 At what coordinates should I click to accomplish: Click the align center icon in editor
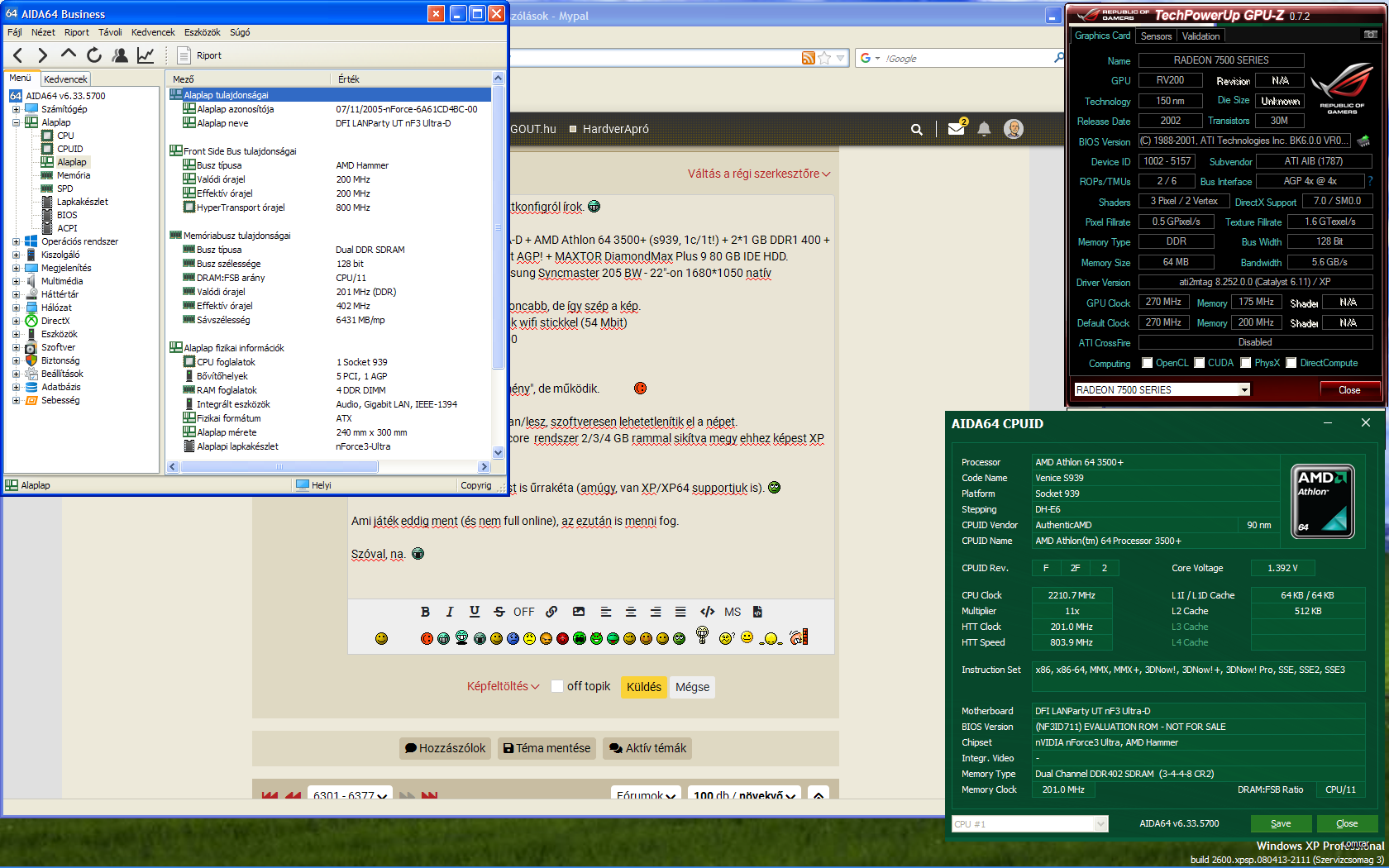[631, 612]
